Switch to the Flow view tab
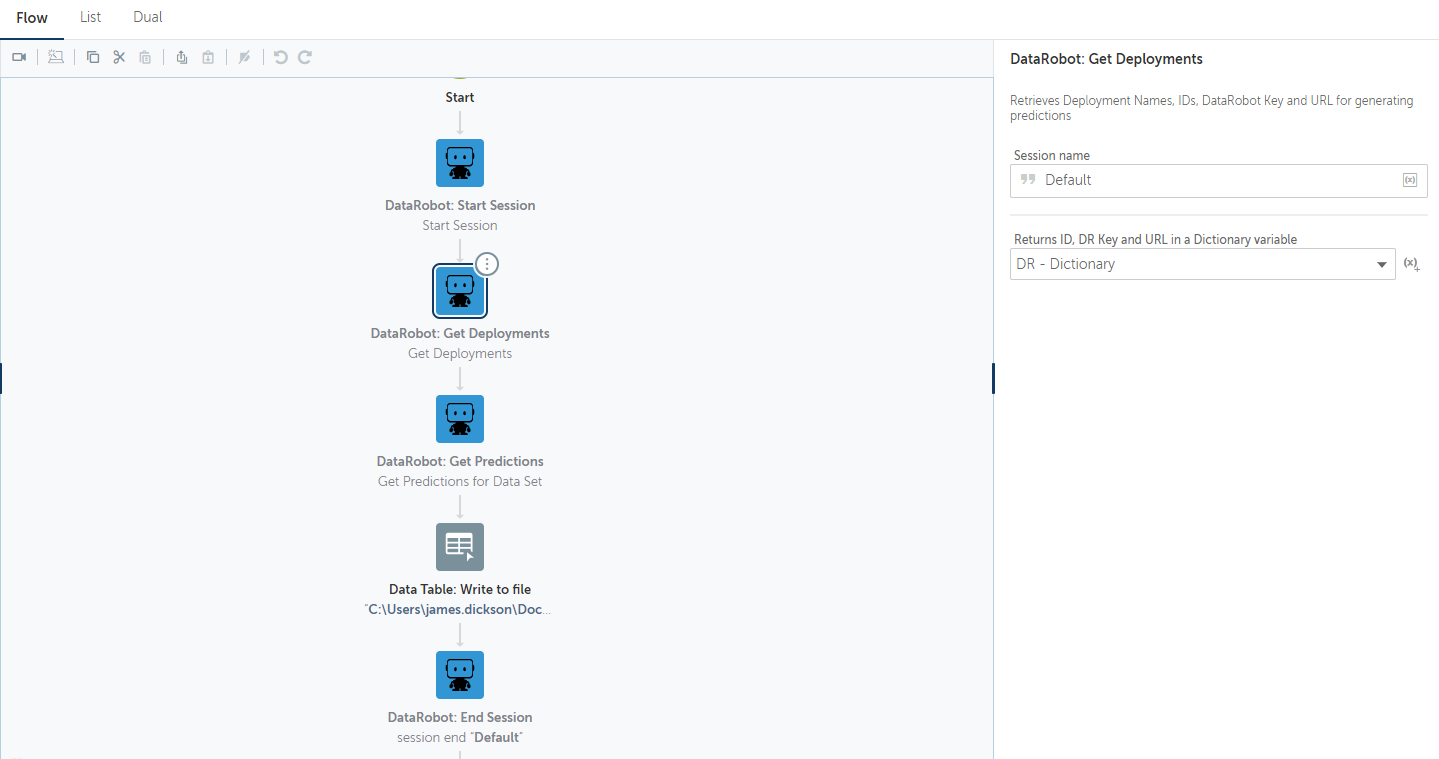Viewport: 1439px width, 759px height. coord(32,18)
